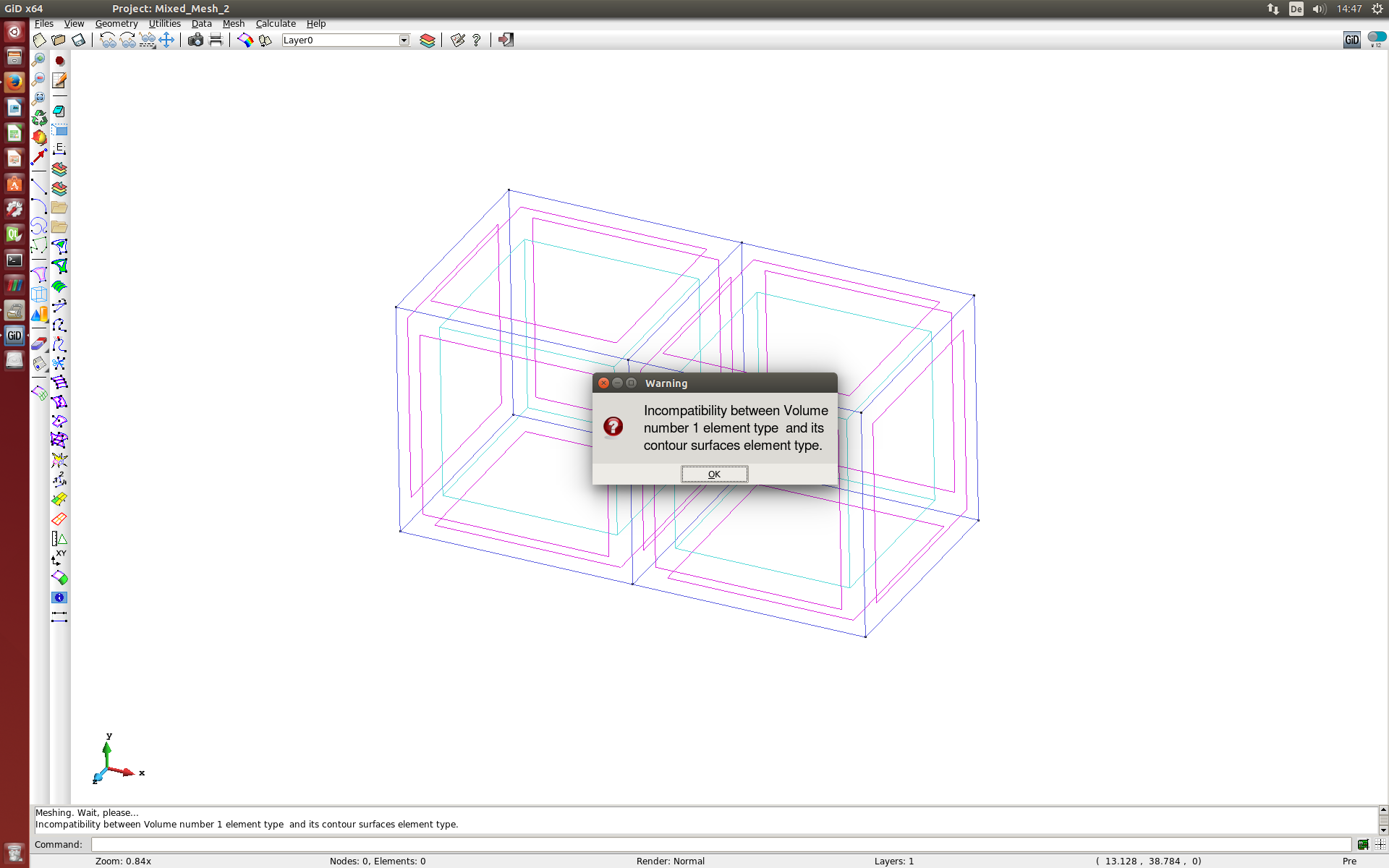Click the save project disk icon

click(79, 41)
